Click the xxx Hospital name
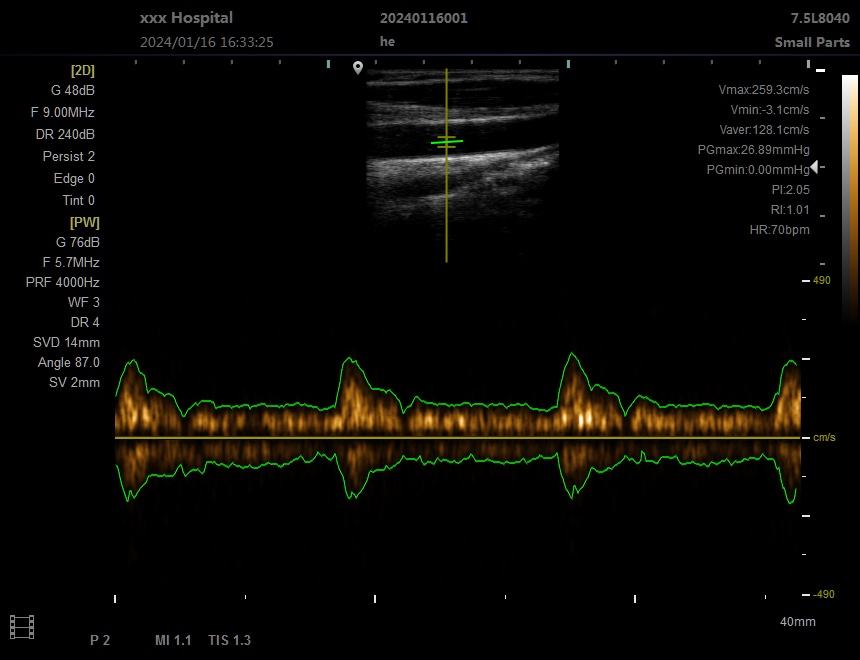This screenshot has width=860, height=660. click(x=186, y=18)
